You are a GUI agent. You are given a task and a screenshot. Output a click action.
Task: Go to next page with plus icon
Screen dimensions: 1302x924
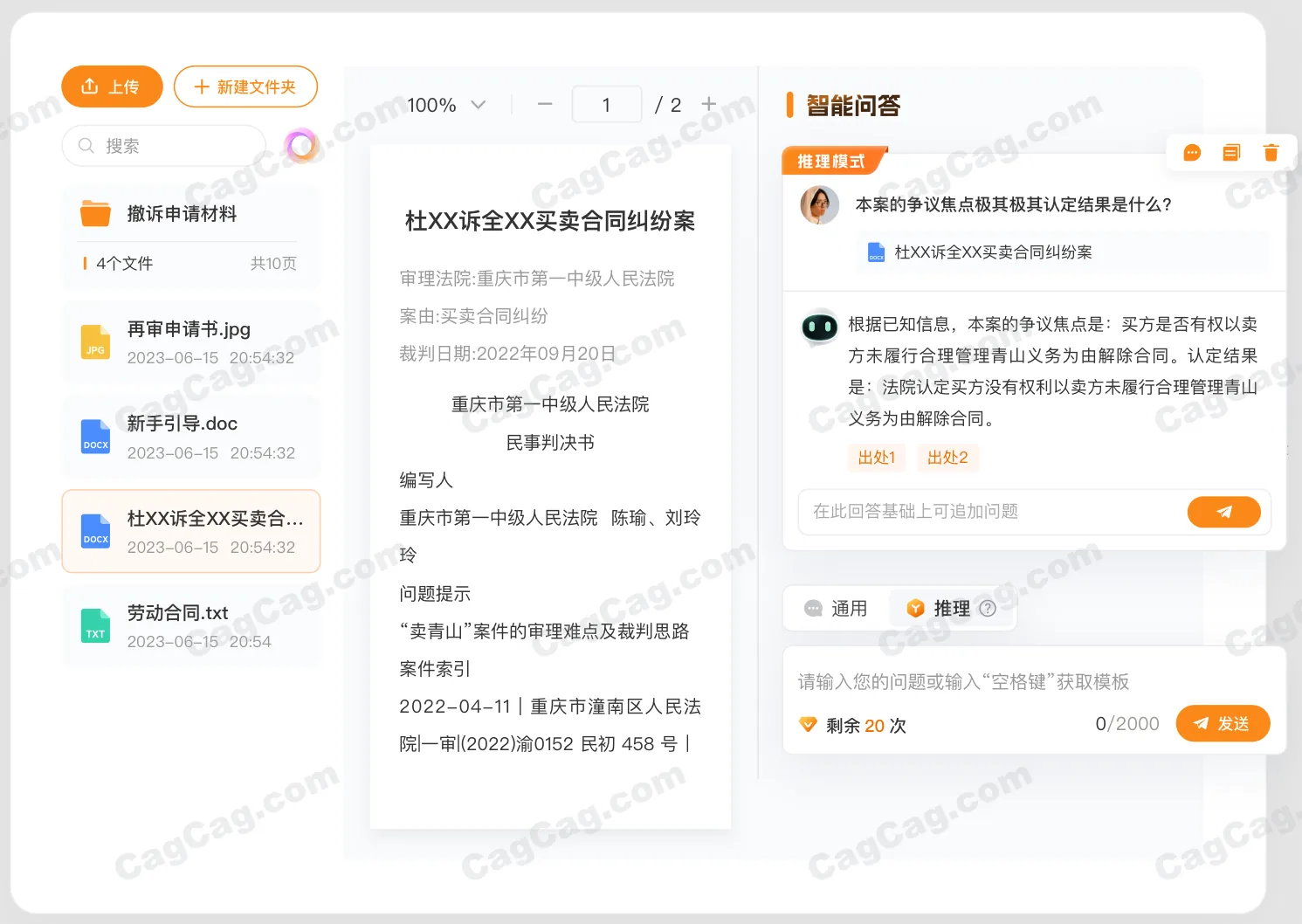click(709, 104)
